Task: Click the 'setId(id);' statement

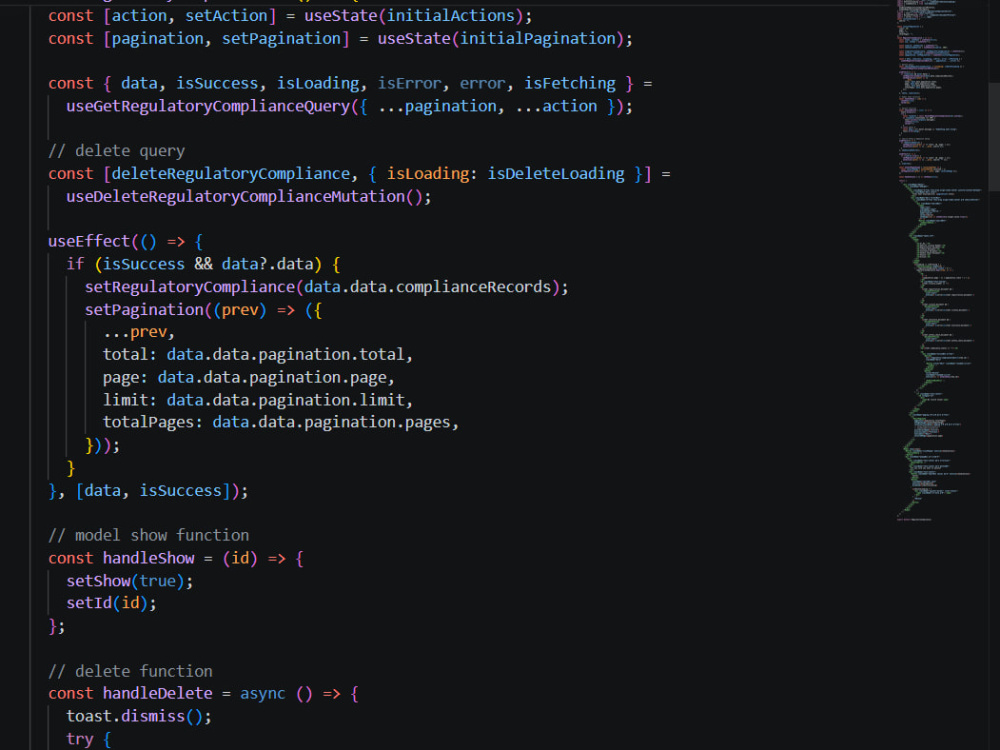Action: [x=112, y=603]
